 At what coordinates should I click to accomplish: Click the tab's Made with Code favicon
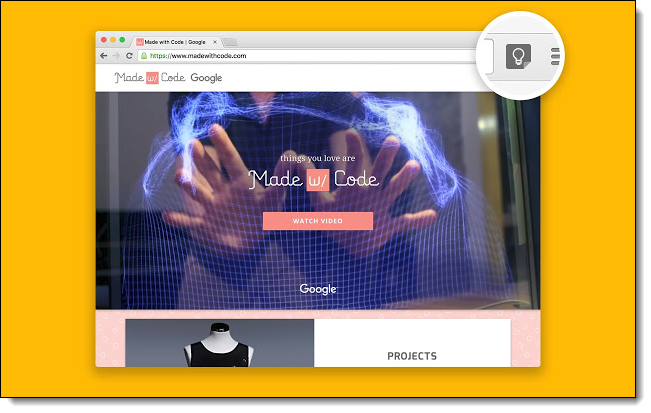(x=140, y=42)
